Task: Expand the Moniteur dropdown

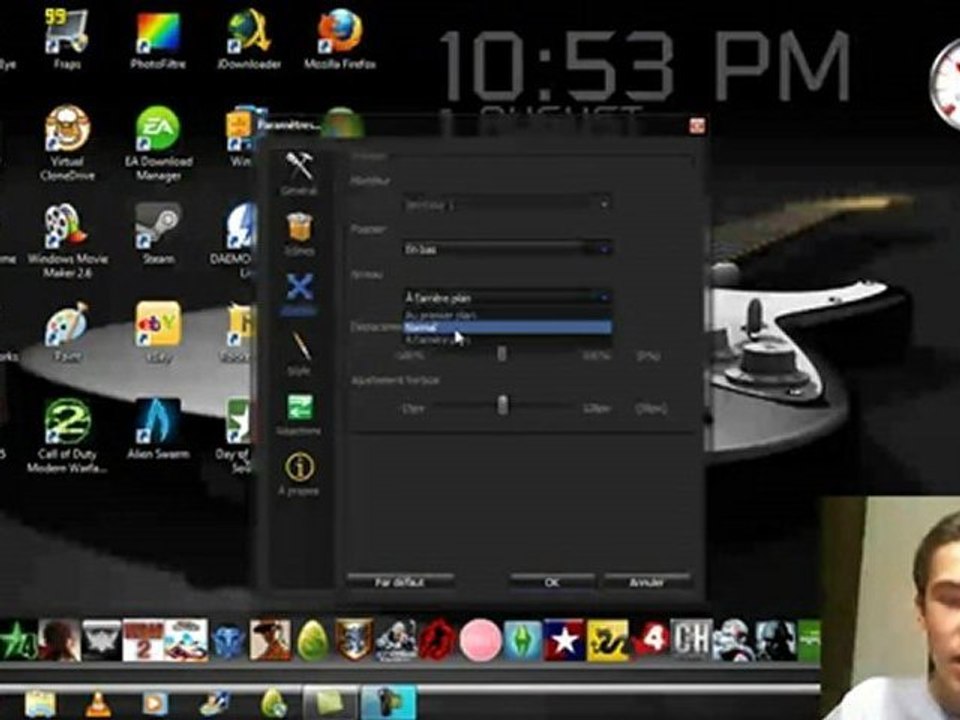Action: click(x=508, y=204)
